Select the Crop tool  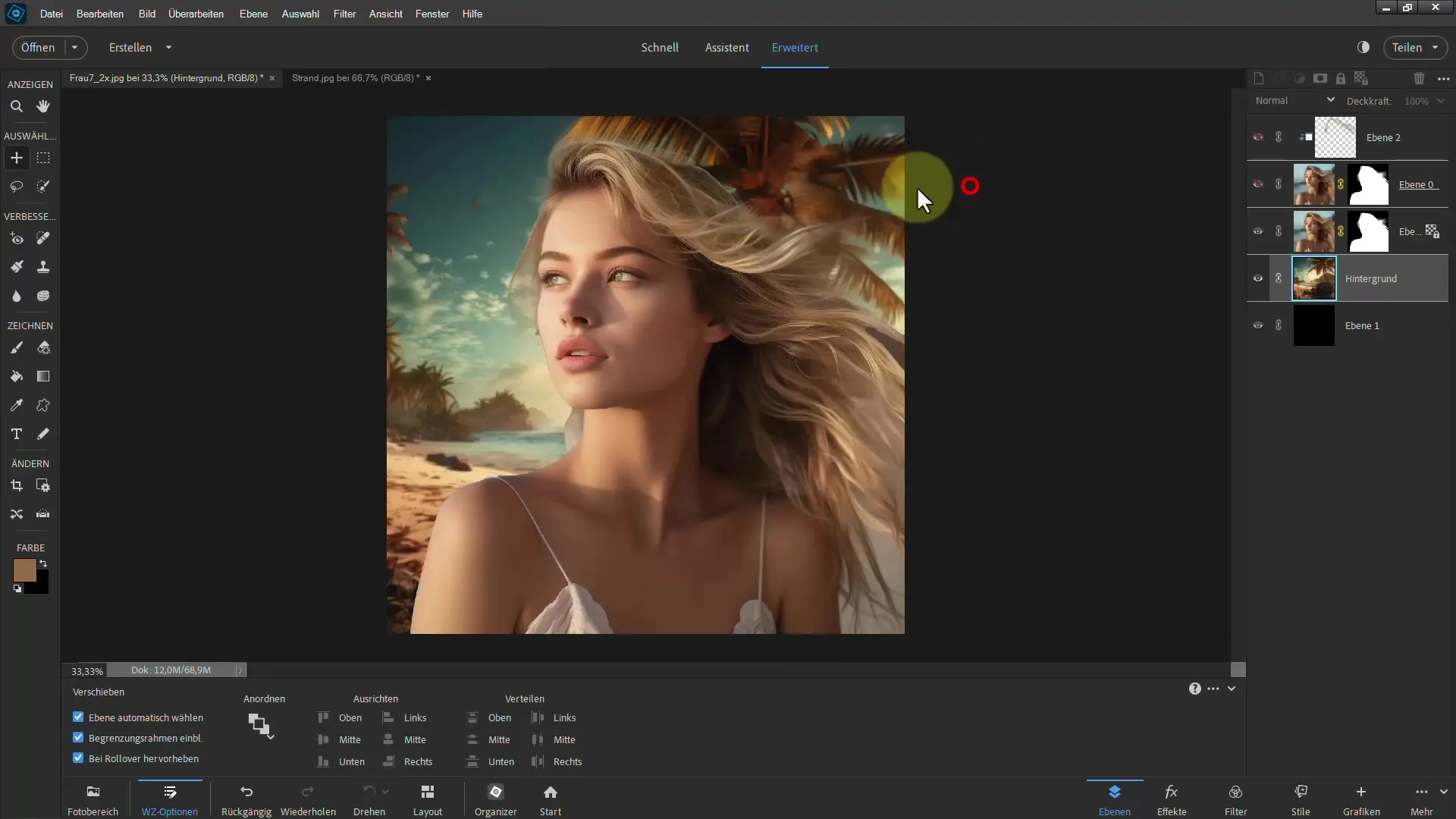17,485
